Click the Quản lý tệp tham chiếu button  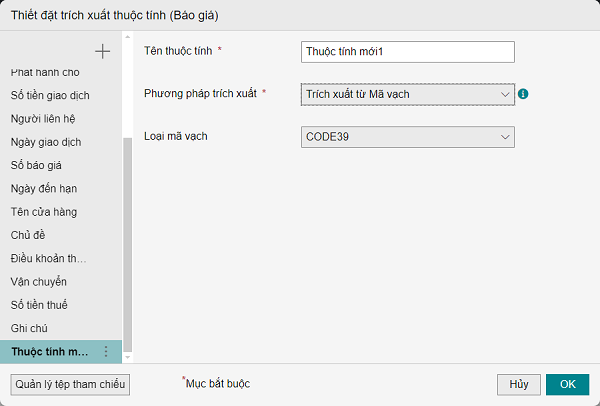tap(70, 384)
